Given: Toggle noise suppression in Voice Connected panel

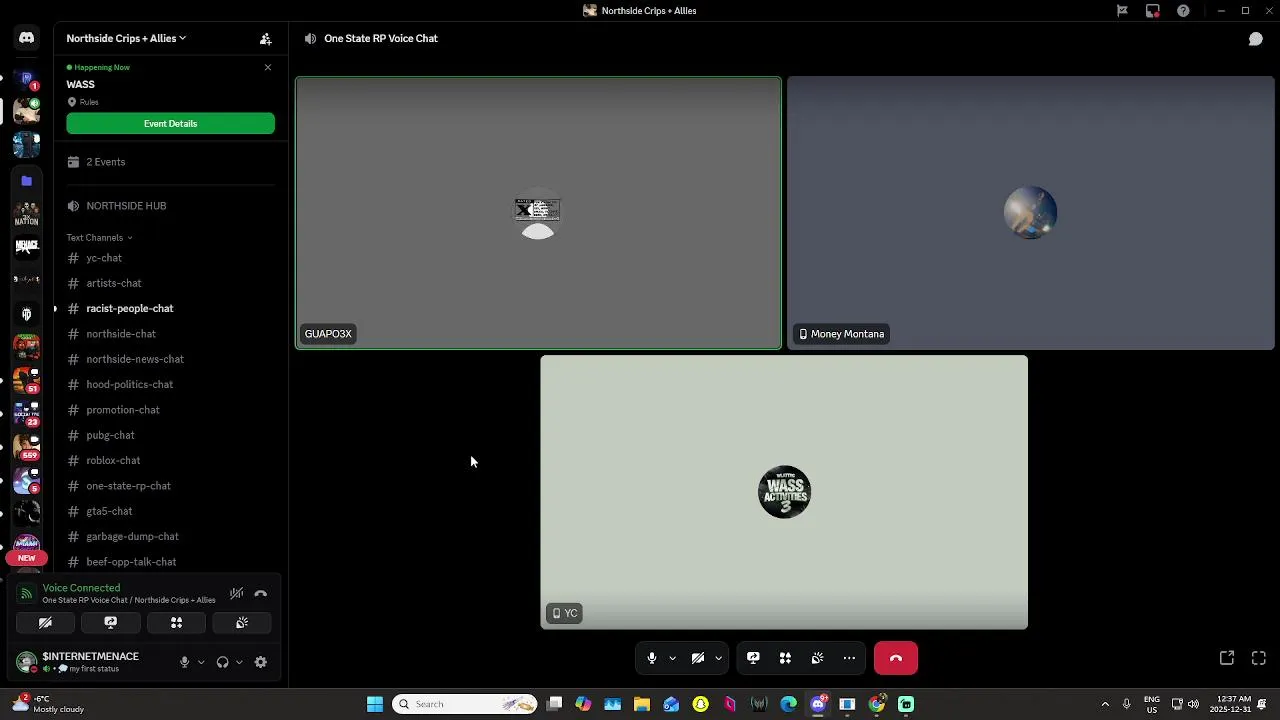Looking at the screenshot, I should (x=236, y=593).
